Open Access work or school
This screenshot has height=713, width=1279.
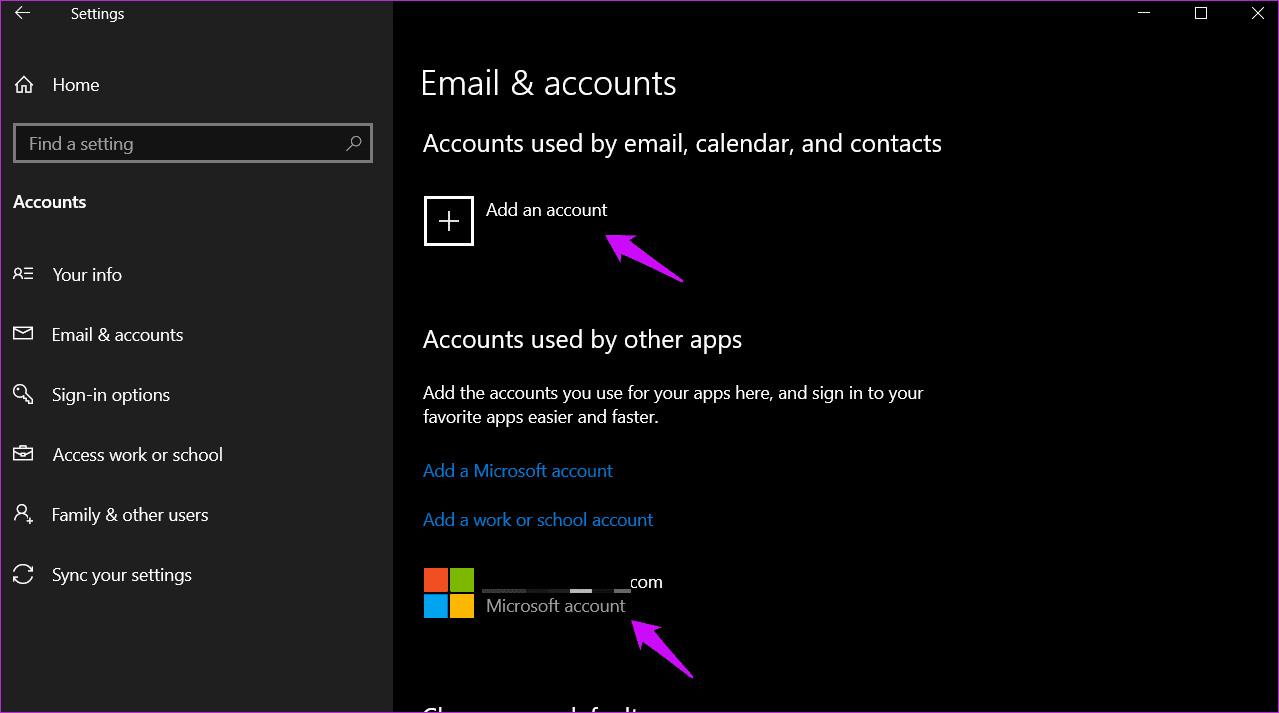point(138,455)
